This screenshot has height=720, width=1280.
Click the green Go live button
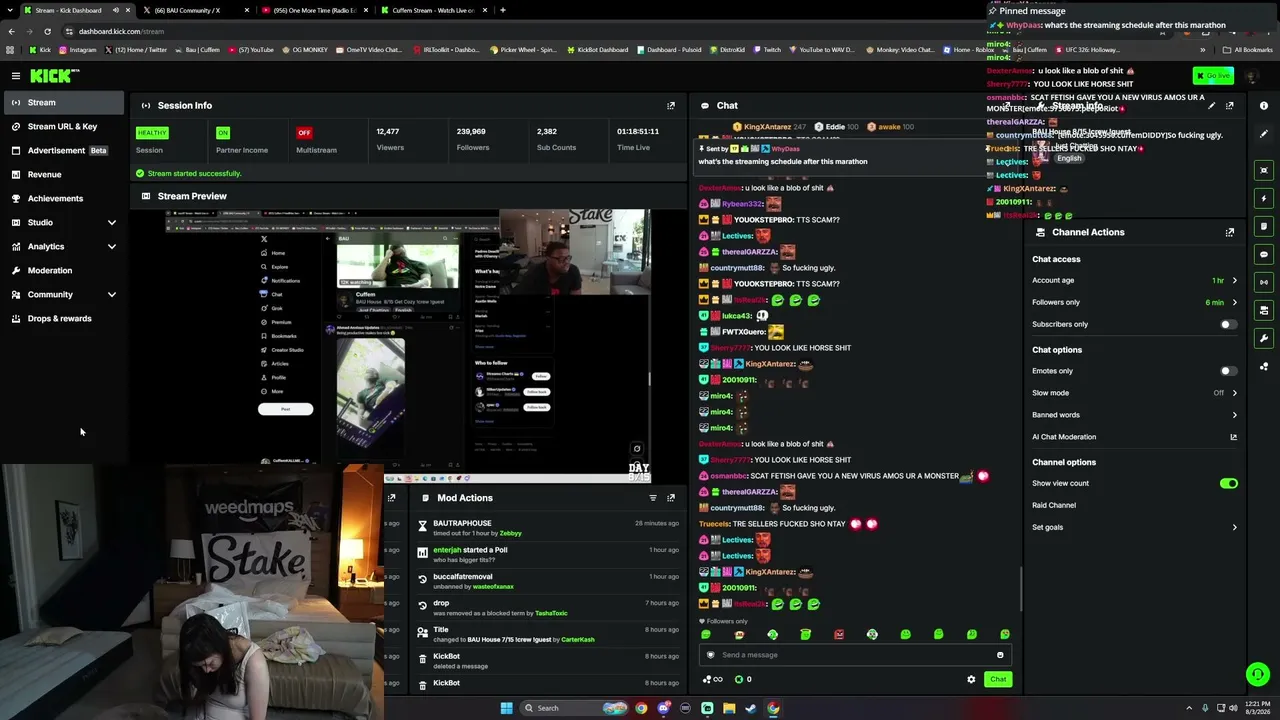tap(1213, 76)
